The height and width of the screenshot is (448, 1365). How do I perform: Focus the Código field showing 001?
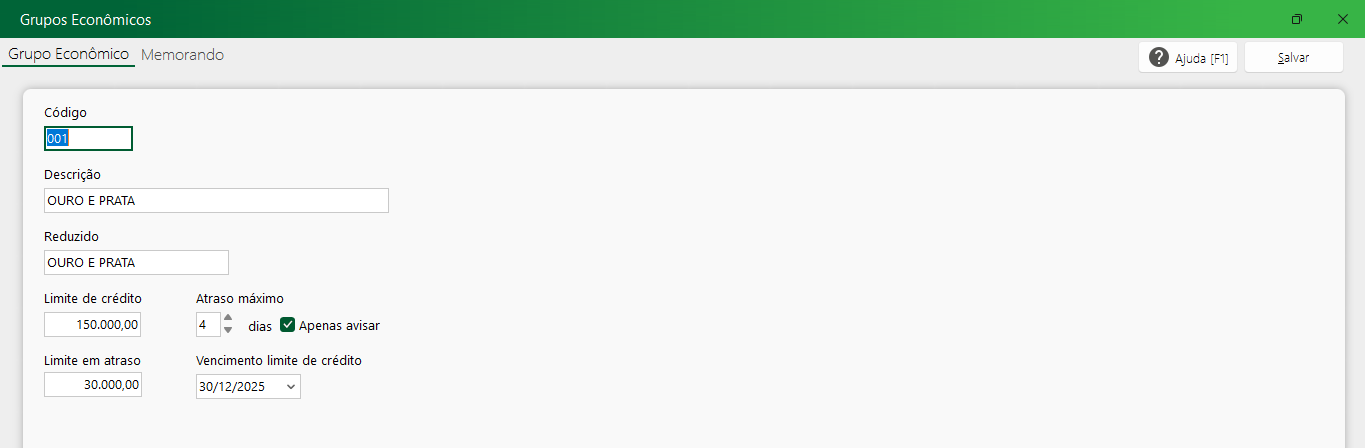pyautogui.click(x=88, y=139)
